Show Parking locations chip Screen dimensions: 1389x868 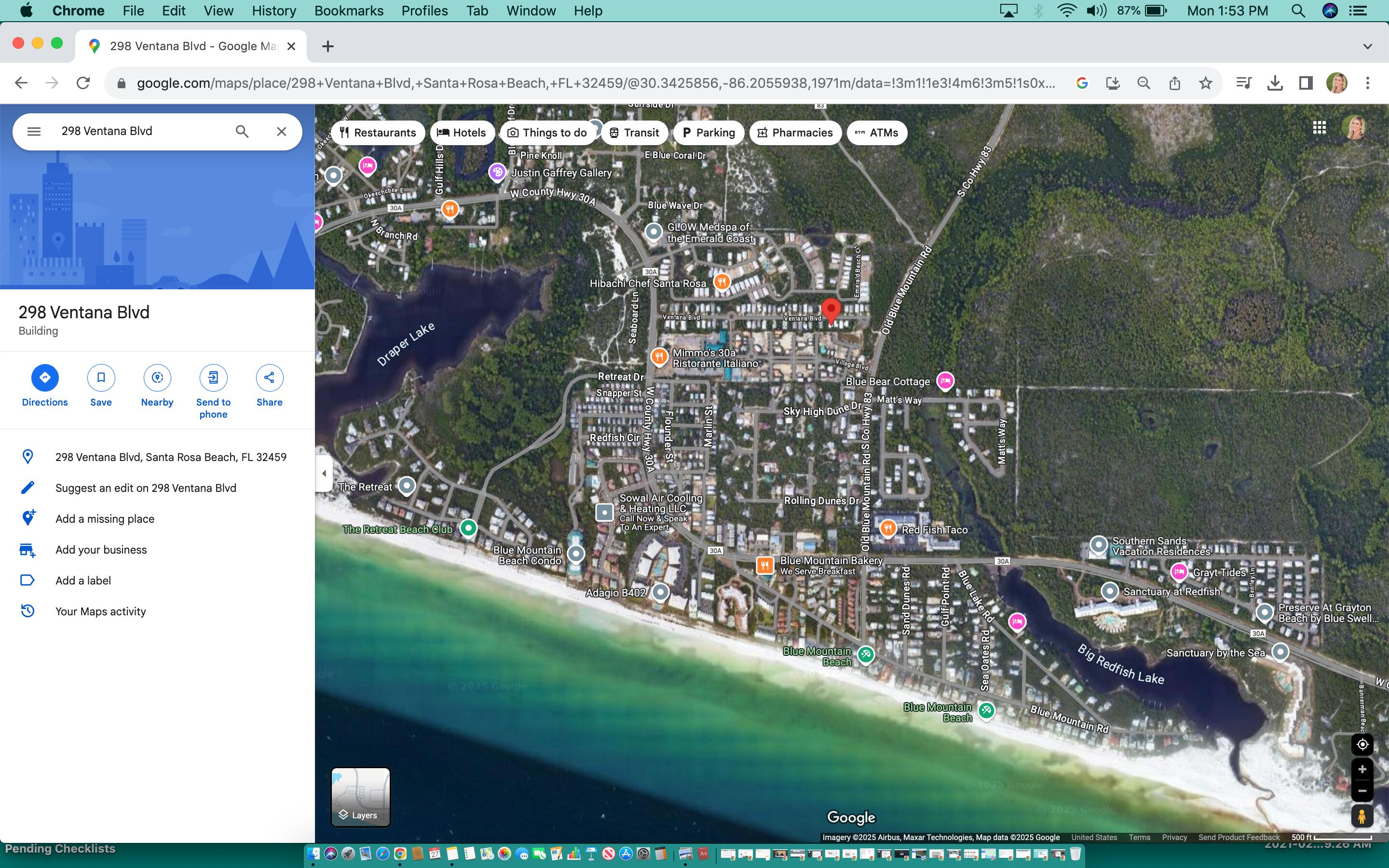(708, 133)
